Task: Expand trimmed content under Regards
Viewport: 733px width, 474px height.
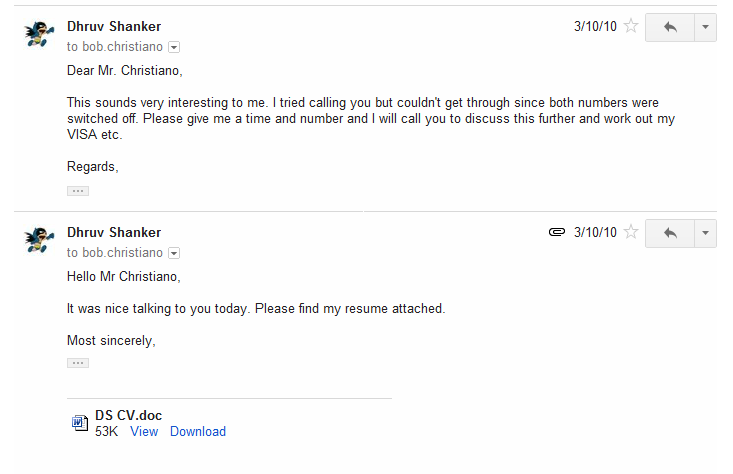Action: [78, 191]
